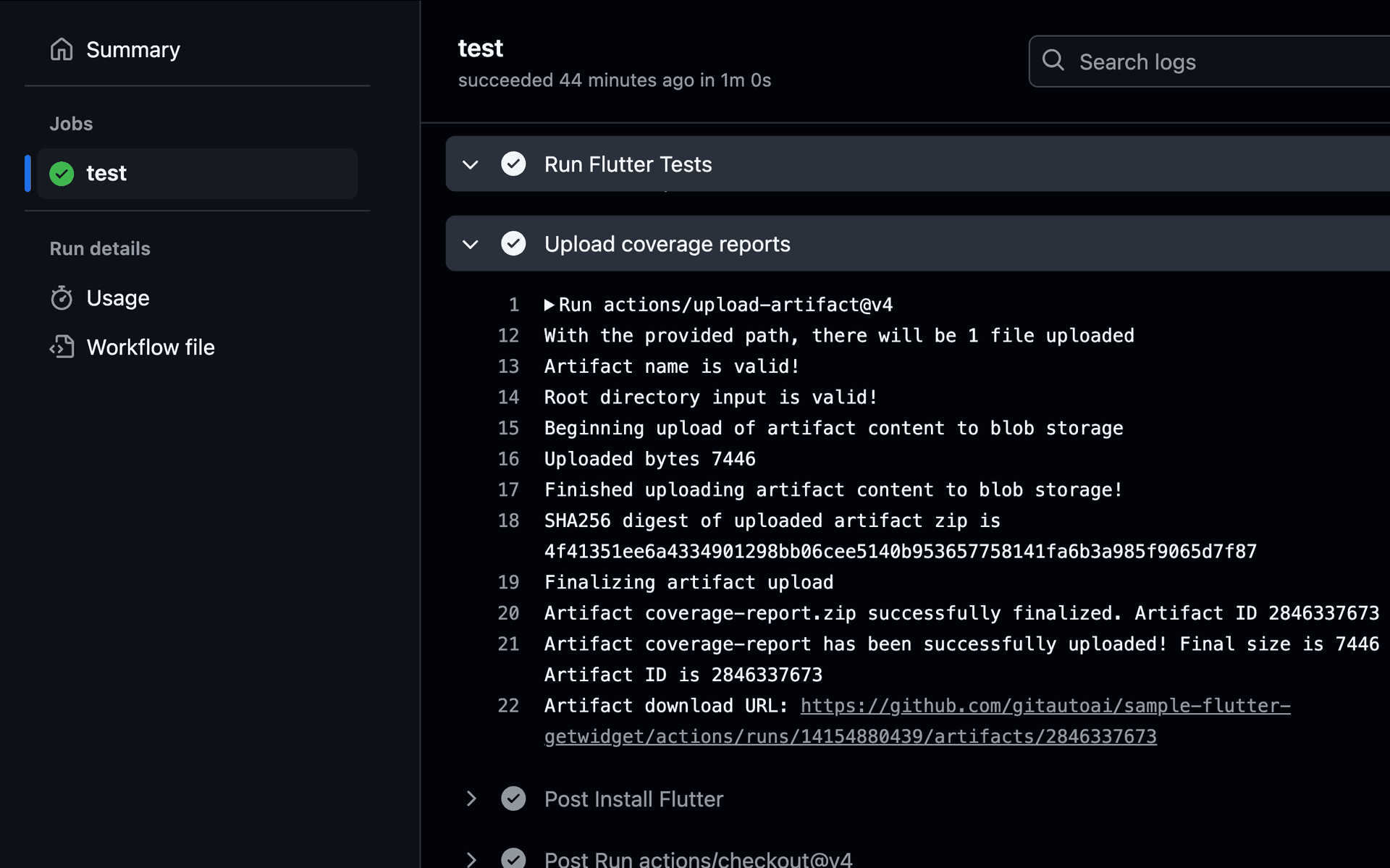Click the Workflow file code icon
This screenshot has width=1390, height=868.
[x=62, y=347]
